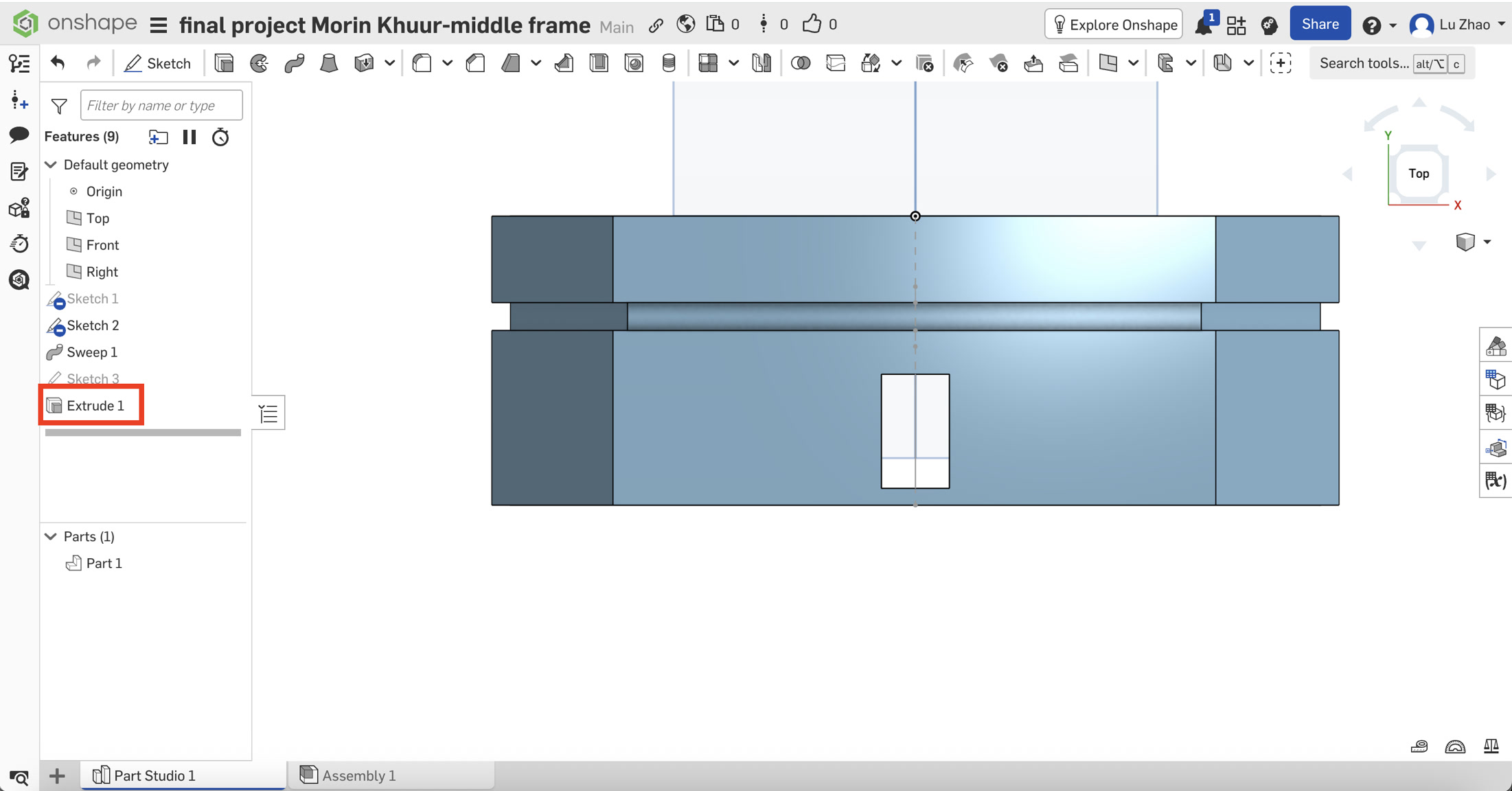The width and height of the screenshot is (1512, 791).
Task: Open Fillet tool dropdown arrow
Action: coord(447,63)
